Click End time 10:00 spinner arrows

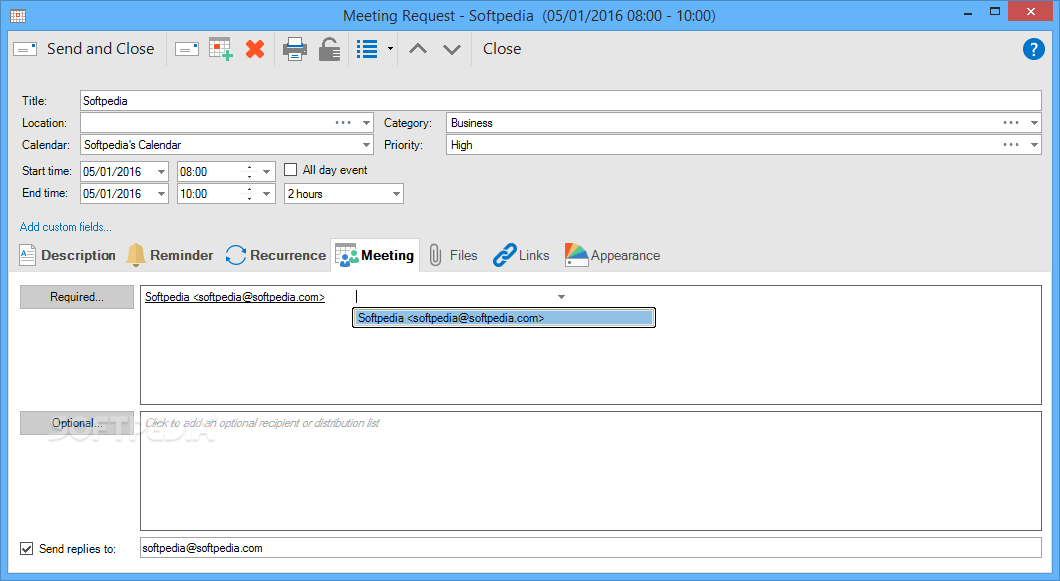(249, 193)
